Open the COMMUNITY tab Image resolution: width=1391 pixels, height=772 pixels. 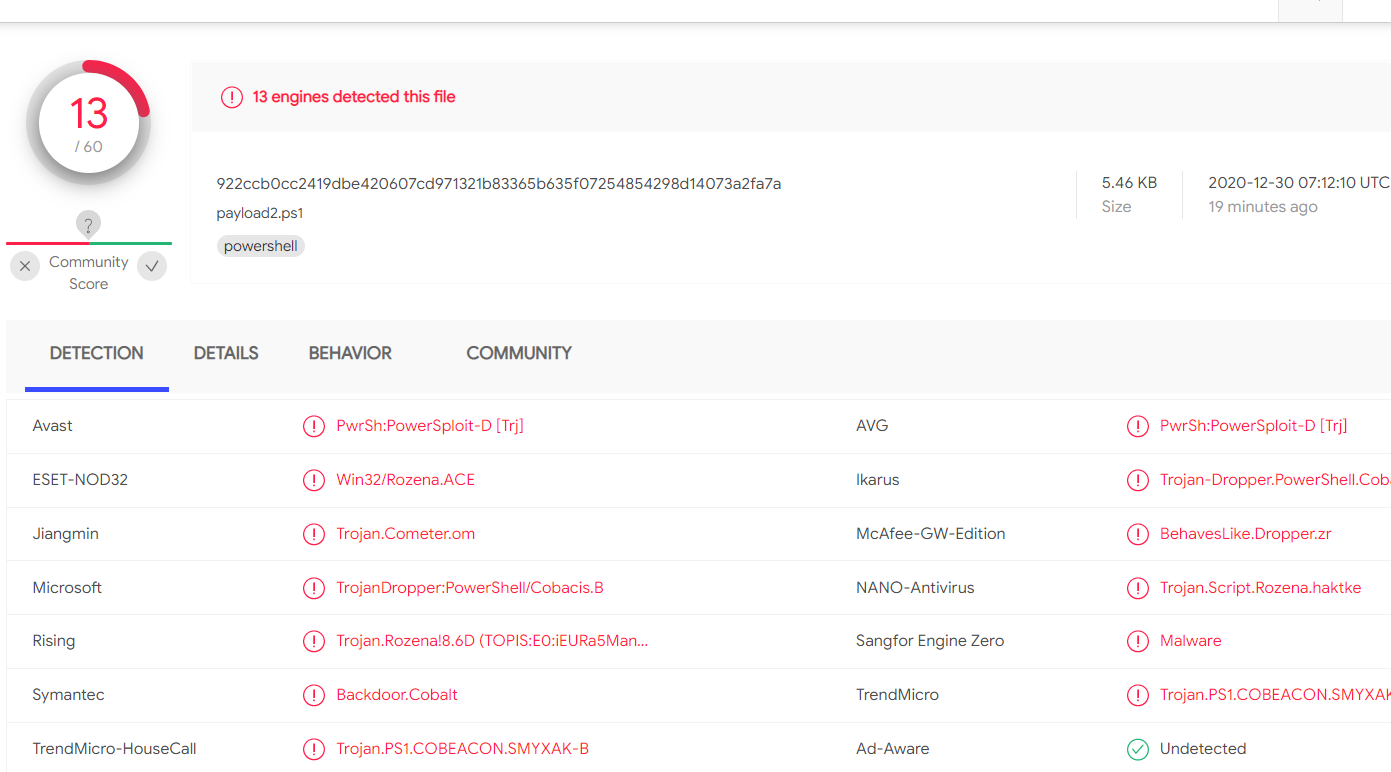[519, 353]
